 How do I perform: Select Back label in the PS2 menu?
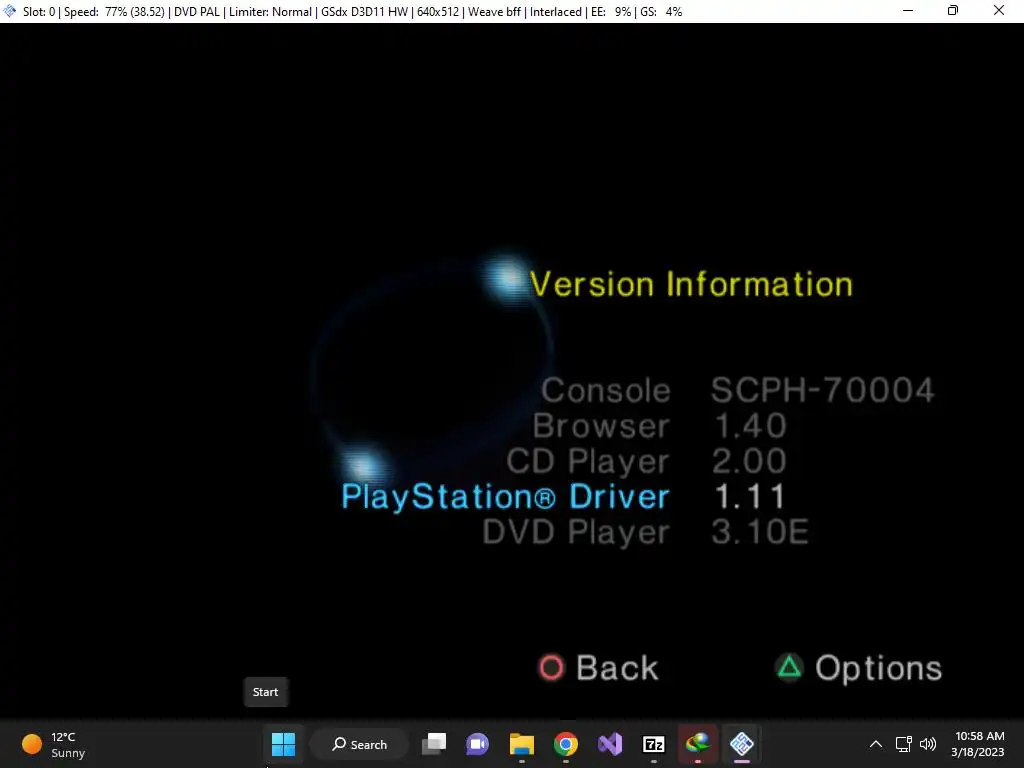point(617,668)
